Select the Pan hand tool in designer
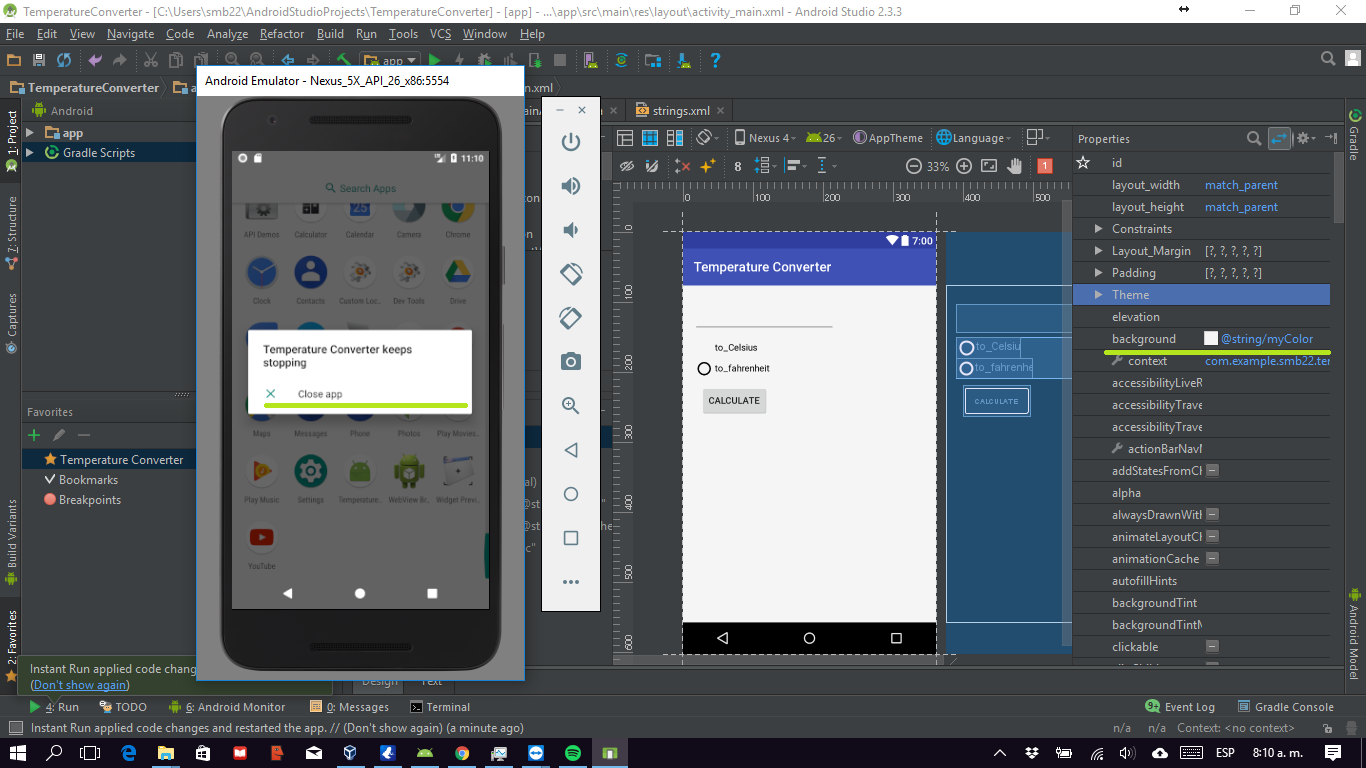Viewport: 1366px width, 768px height. coord(1015,166)
